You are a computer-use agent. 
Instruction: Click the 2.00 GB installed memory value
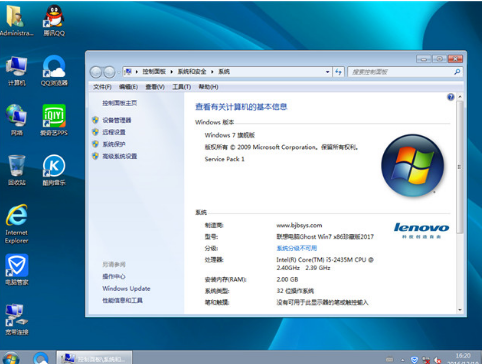[x=287, y=279]
